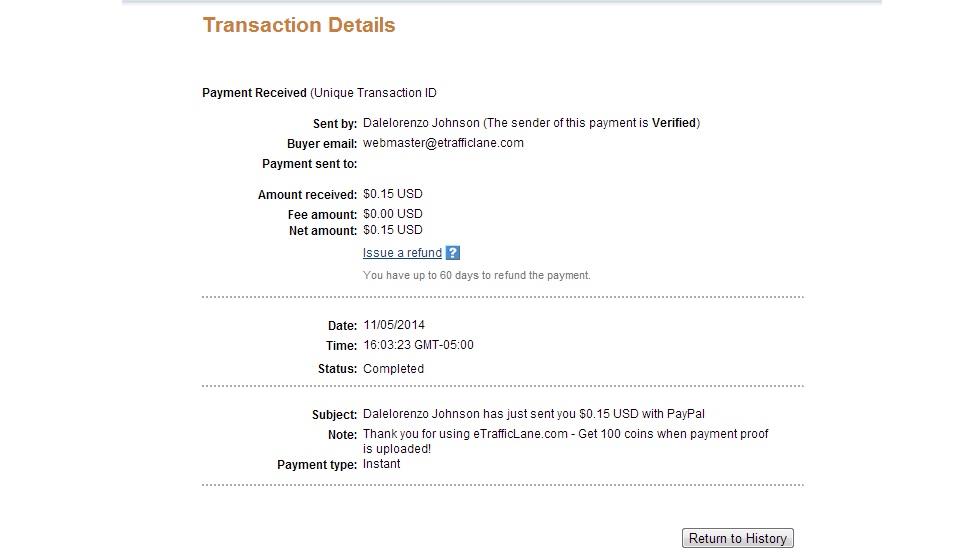
Task: Click the time 16:03:23 GMT-05:00
Action: (418, 345)
